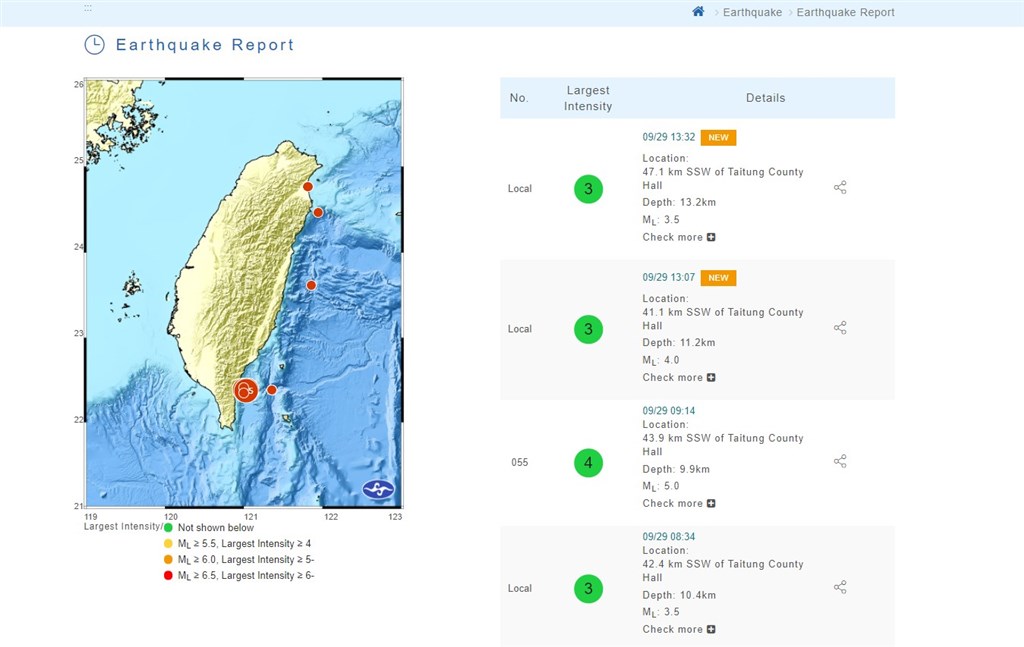Open the 09/29 09:14 report timestamp
Screen dimensions: 1024x647
[668, 411]
